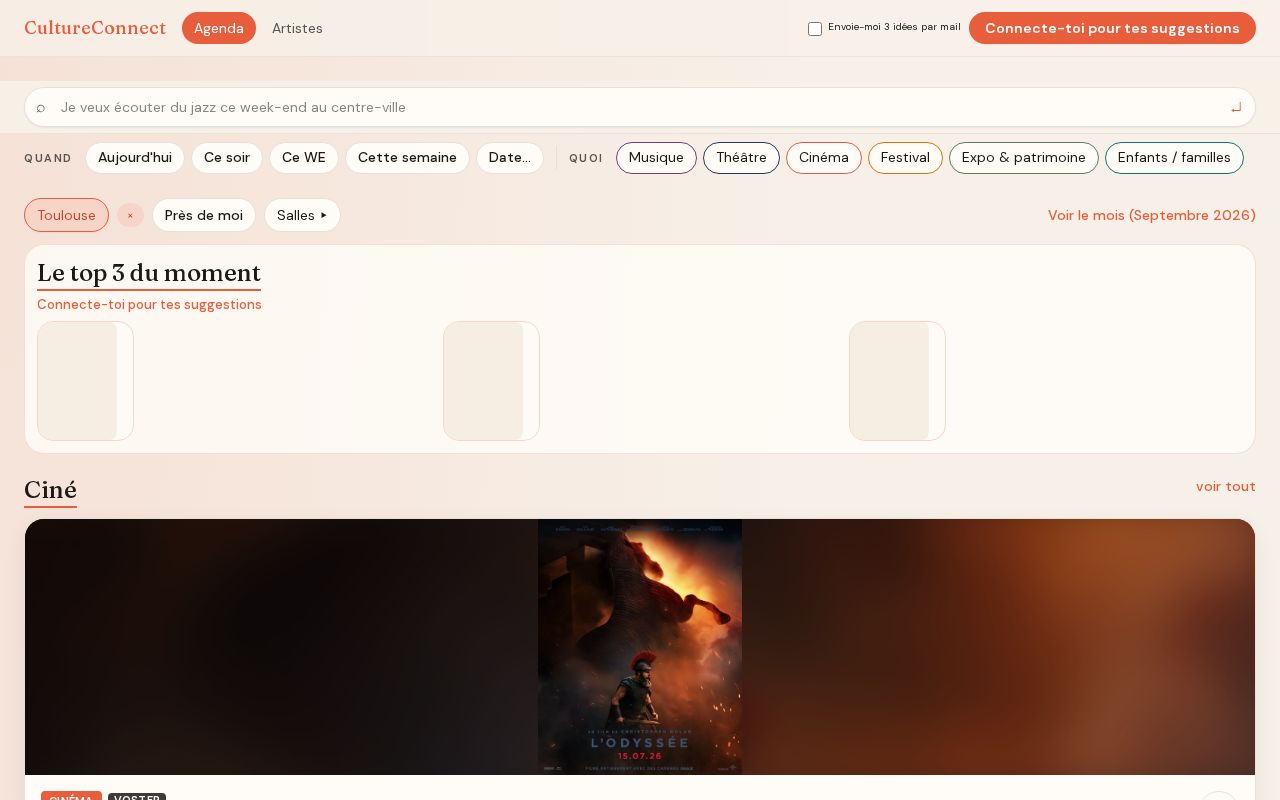Click the 'Le top 3 du moment' heading
Image resolution: width=1280 pixels, height=800 pixels.
click(x=149, y=273)
